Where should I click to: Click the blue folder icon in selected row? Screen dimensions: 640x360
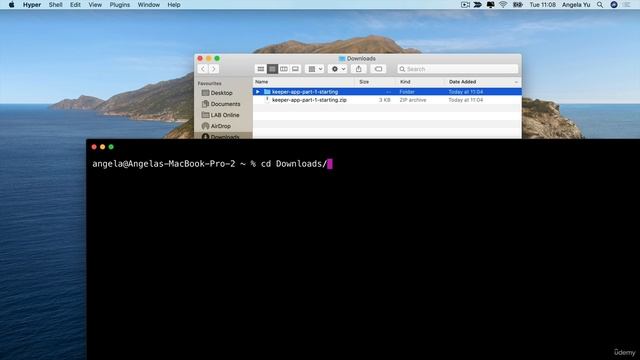coord(267,92)
